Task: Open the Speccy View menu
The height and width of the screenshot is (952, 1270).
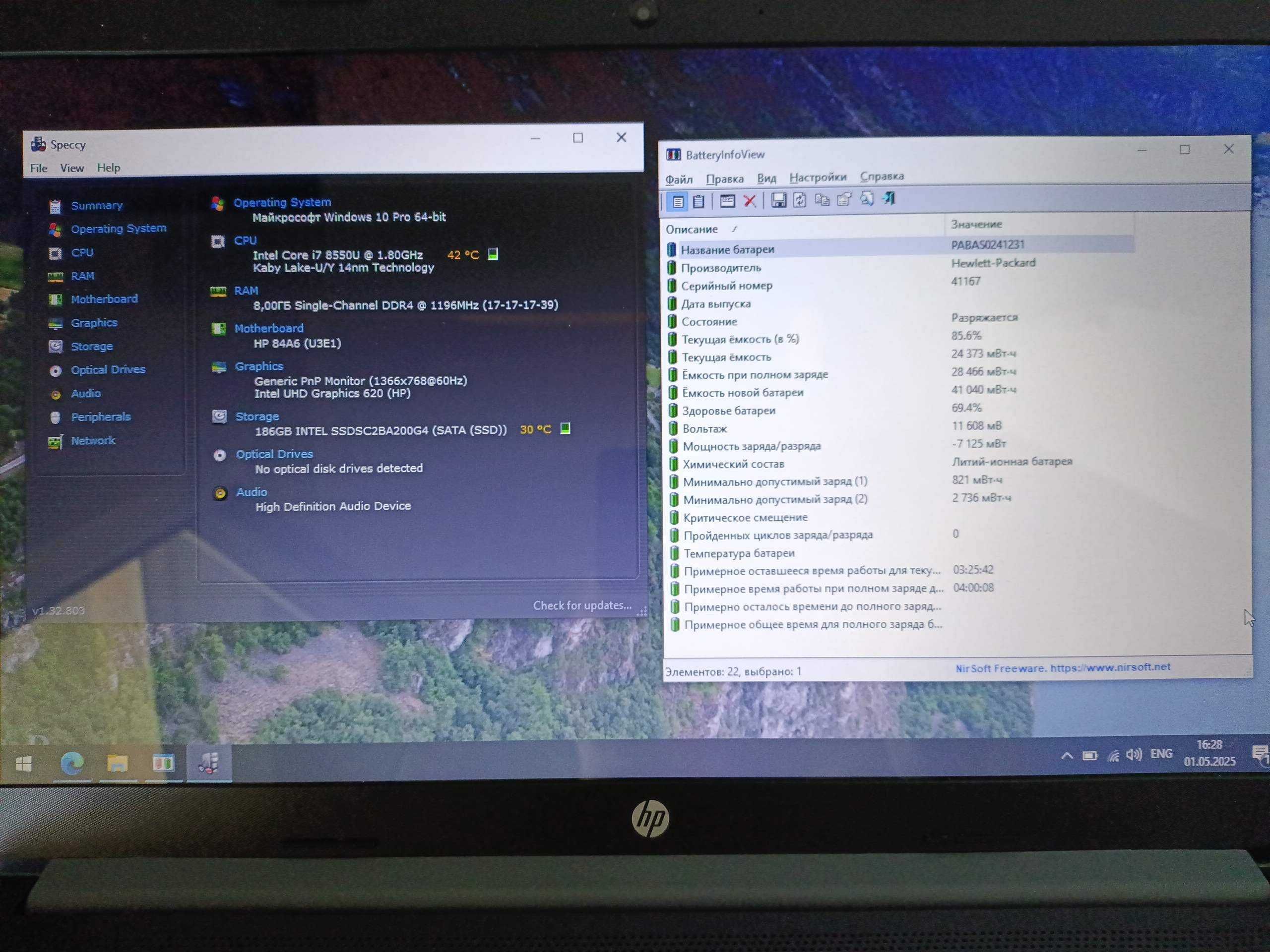Action: tap(72, 168)
